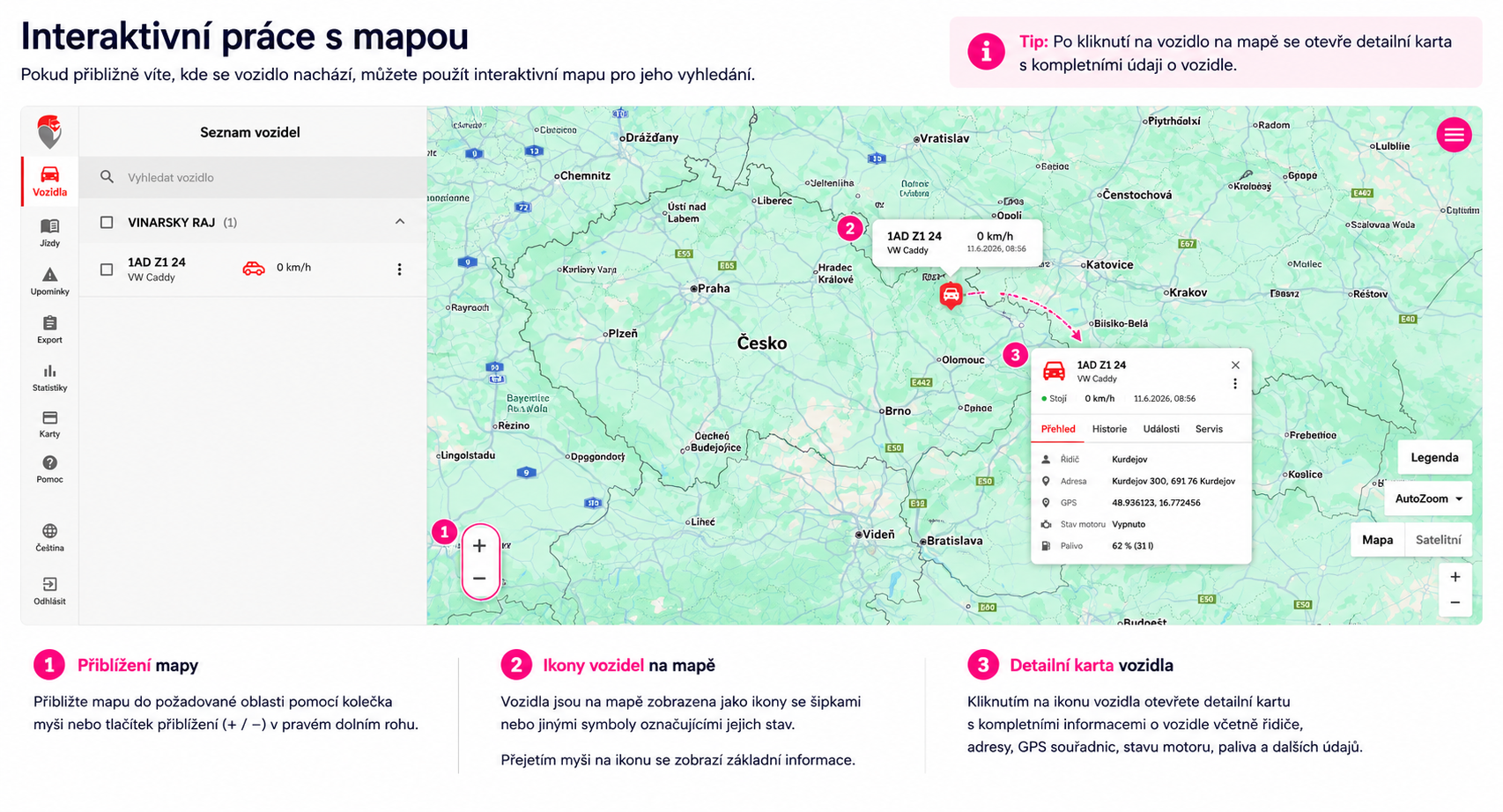Viewport: 1503px width, 812px height.
Task: Open Upomínky warnings section
Action: [x=50, y=281]
